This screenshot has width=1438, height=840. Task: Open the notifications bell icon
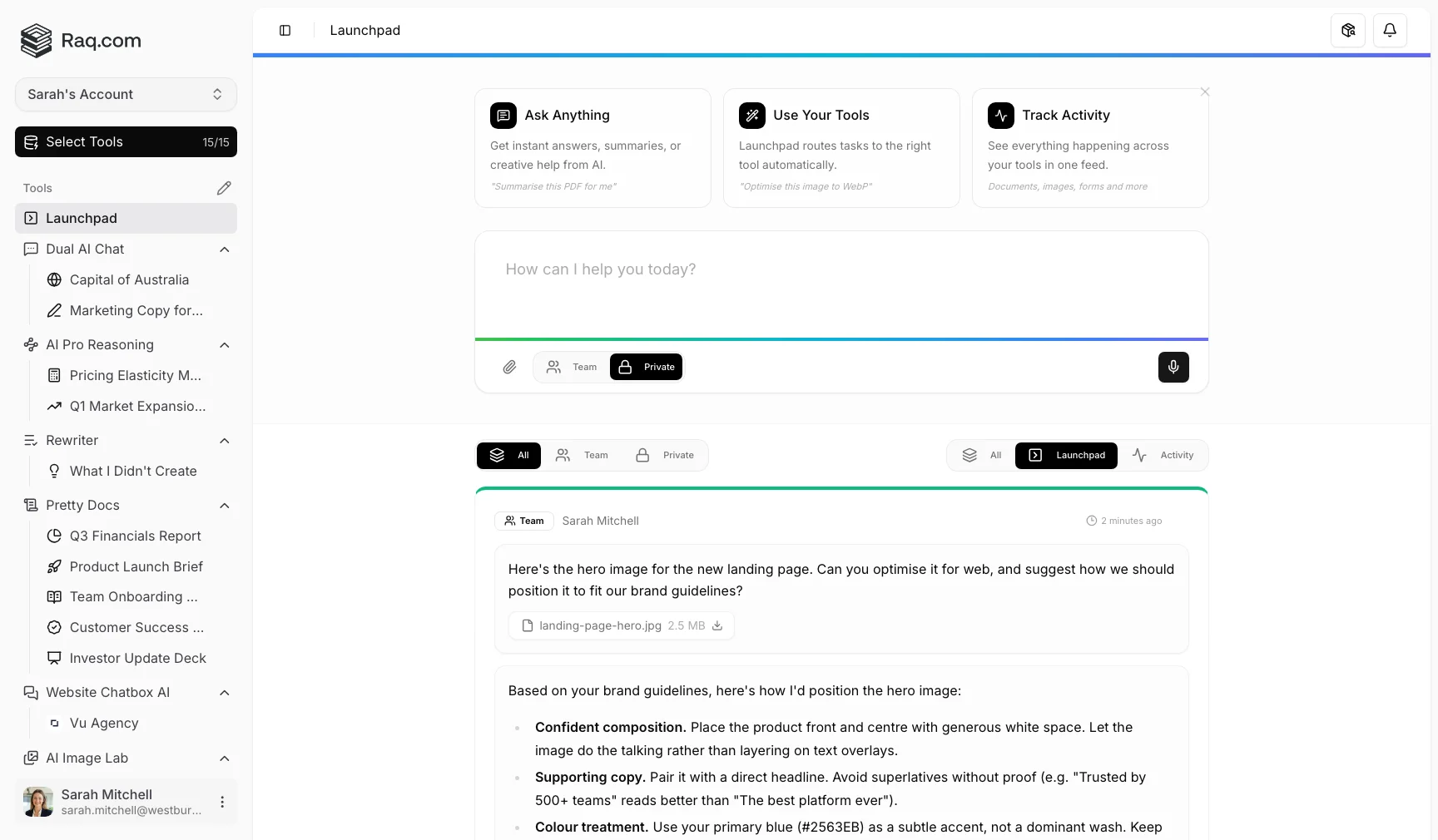click(x=1390, y=31)
